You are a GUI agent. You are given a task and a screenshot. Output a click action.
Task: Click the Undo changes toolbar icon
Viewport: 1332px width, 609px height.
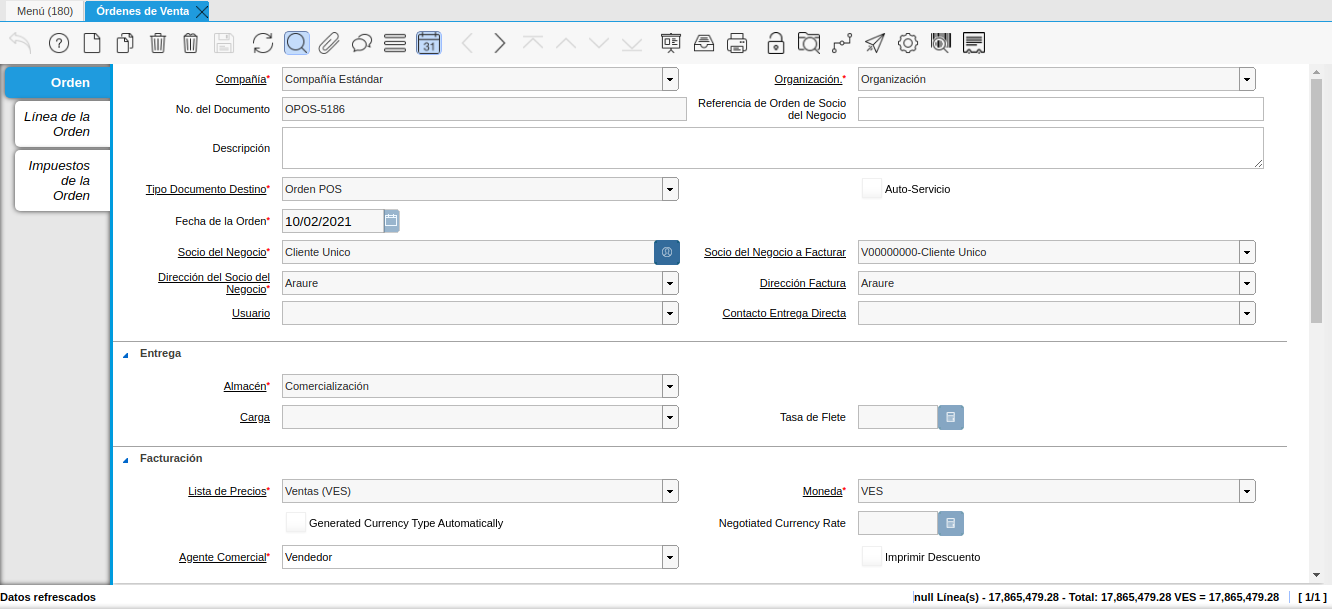pos(20,43)
